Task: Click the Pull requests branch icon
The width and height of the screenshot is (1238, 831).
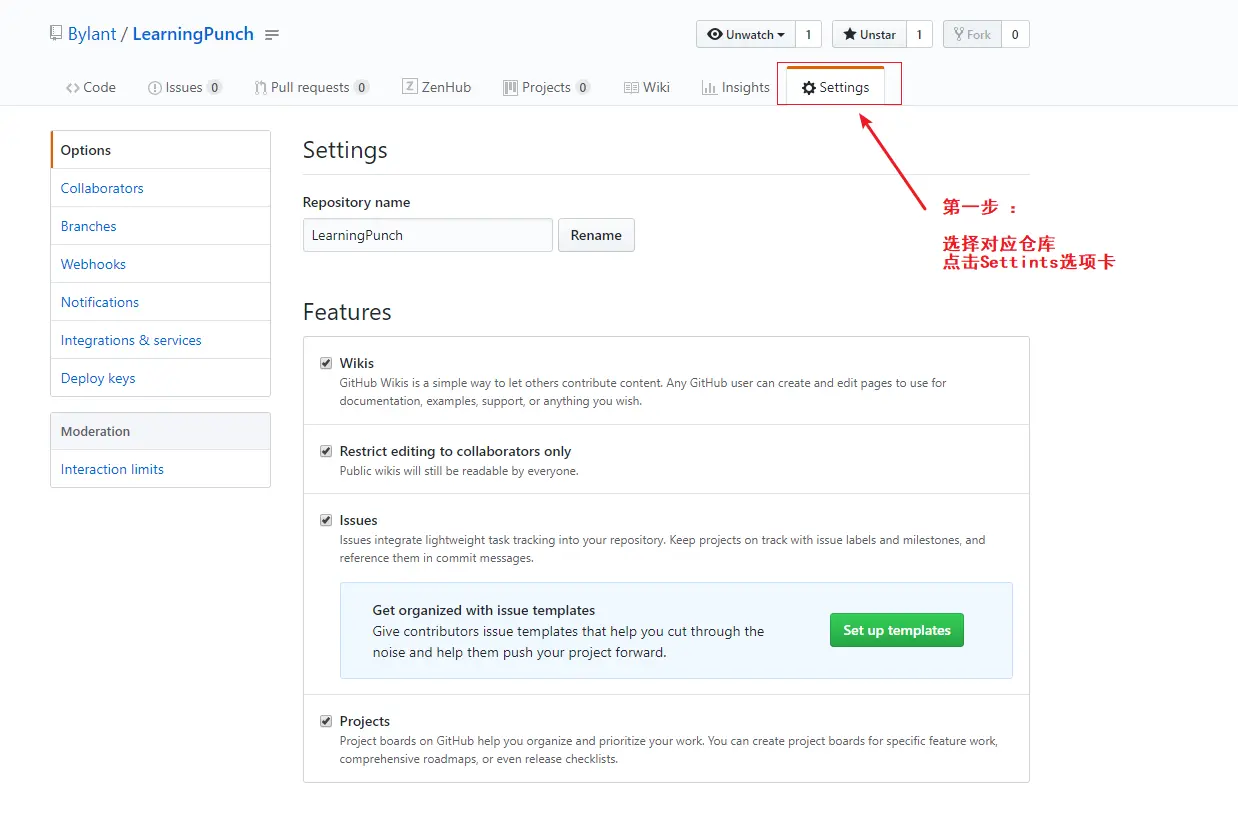Action: click(260, 88)
